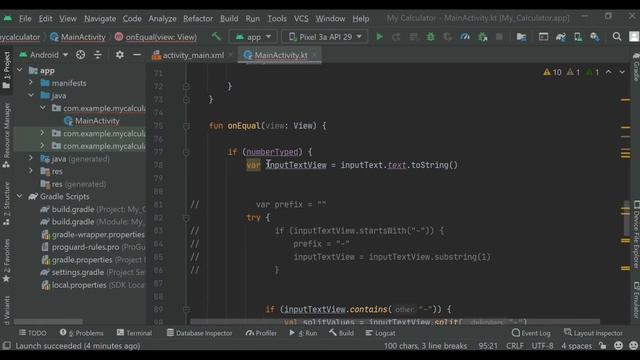The width and height of the screenshot is (640, 360).
Task: Attach debugger to Android process icon
Action: click(482, 37)
